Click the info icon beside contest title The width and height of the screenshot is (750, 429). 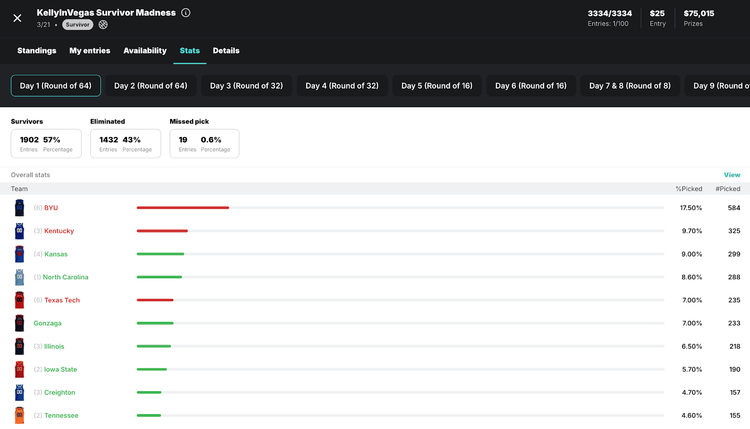coord(186,13)
